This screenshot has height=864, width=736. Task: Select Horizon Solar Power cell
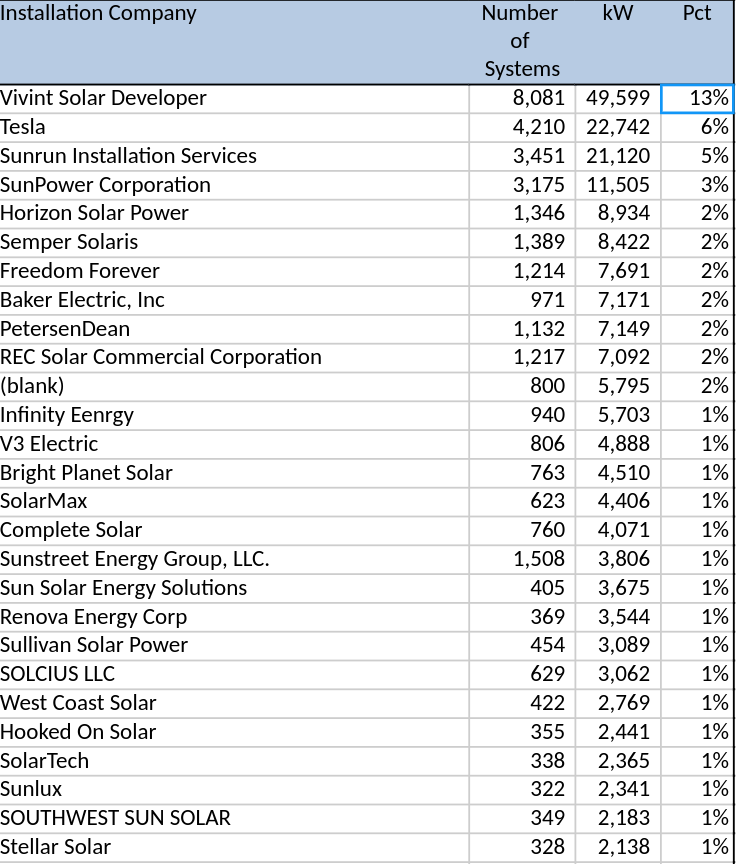(x=234, y=214)
